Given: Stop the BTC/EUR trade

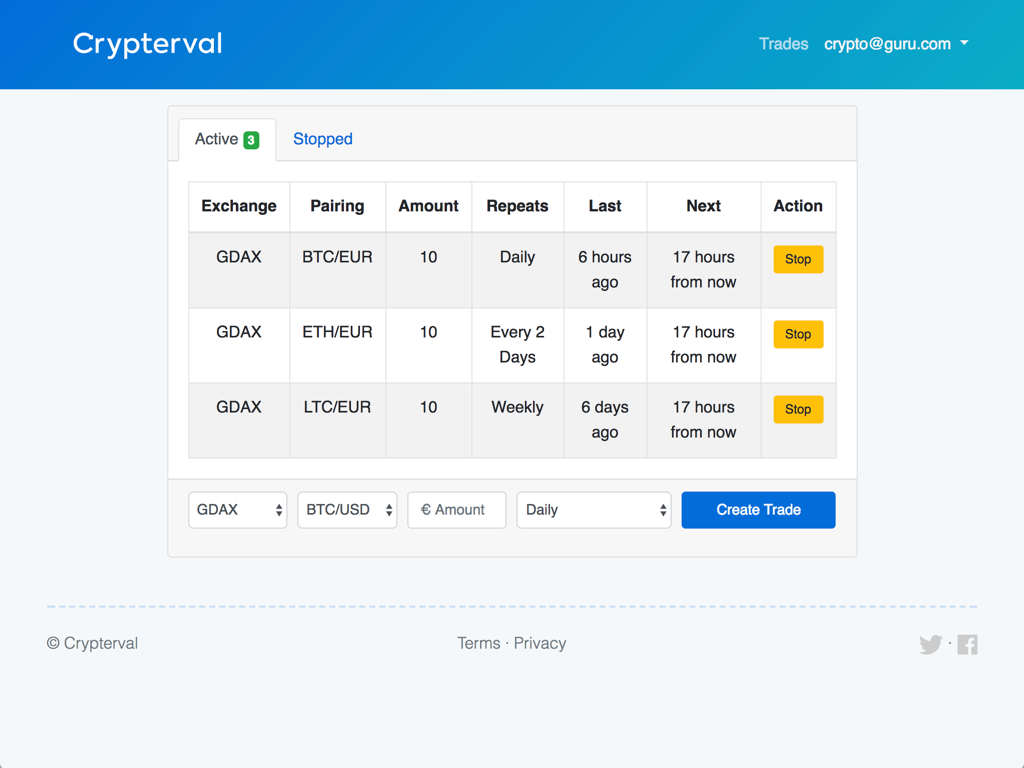Looking at the screenshot, I should click(798, 259).
